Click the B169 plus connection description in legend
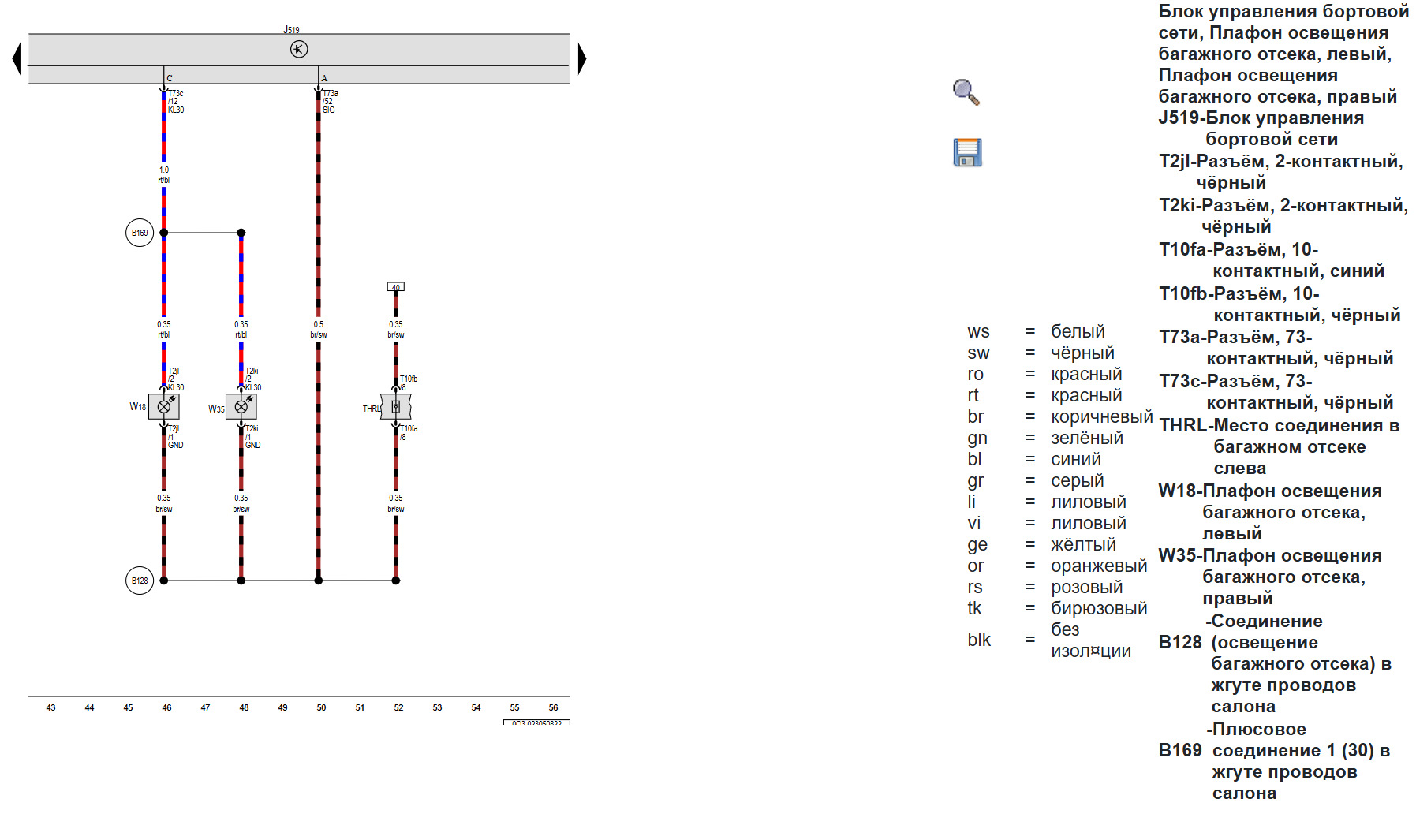Image resolution: width=1416 pixels, height=840 pixels. click(1275, 761)
